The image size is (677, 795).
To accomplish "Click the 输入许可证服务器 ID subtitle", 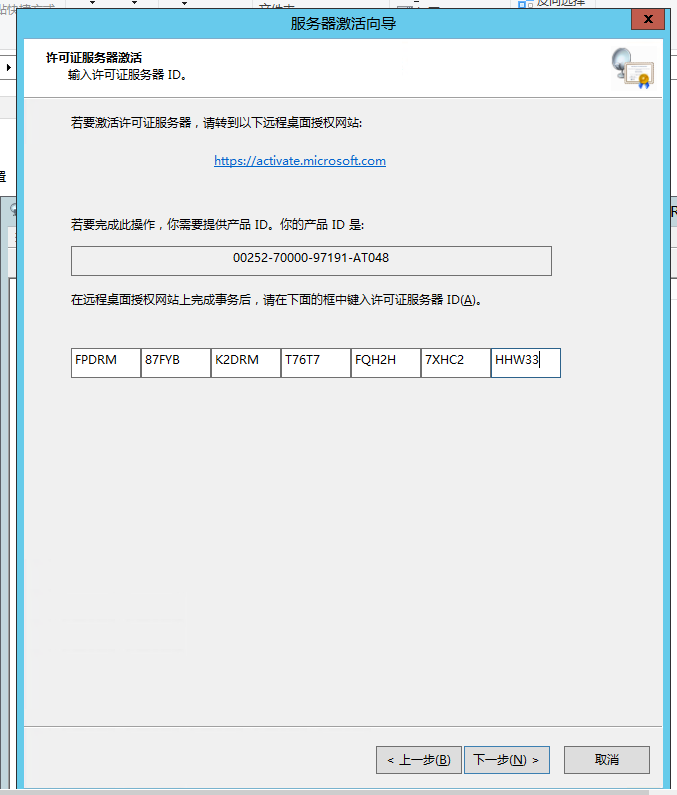I will (127, 75).
